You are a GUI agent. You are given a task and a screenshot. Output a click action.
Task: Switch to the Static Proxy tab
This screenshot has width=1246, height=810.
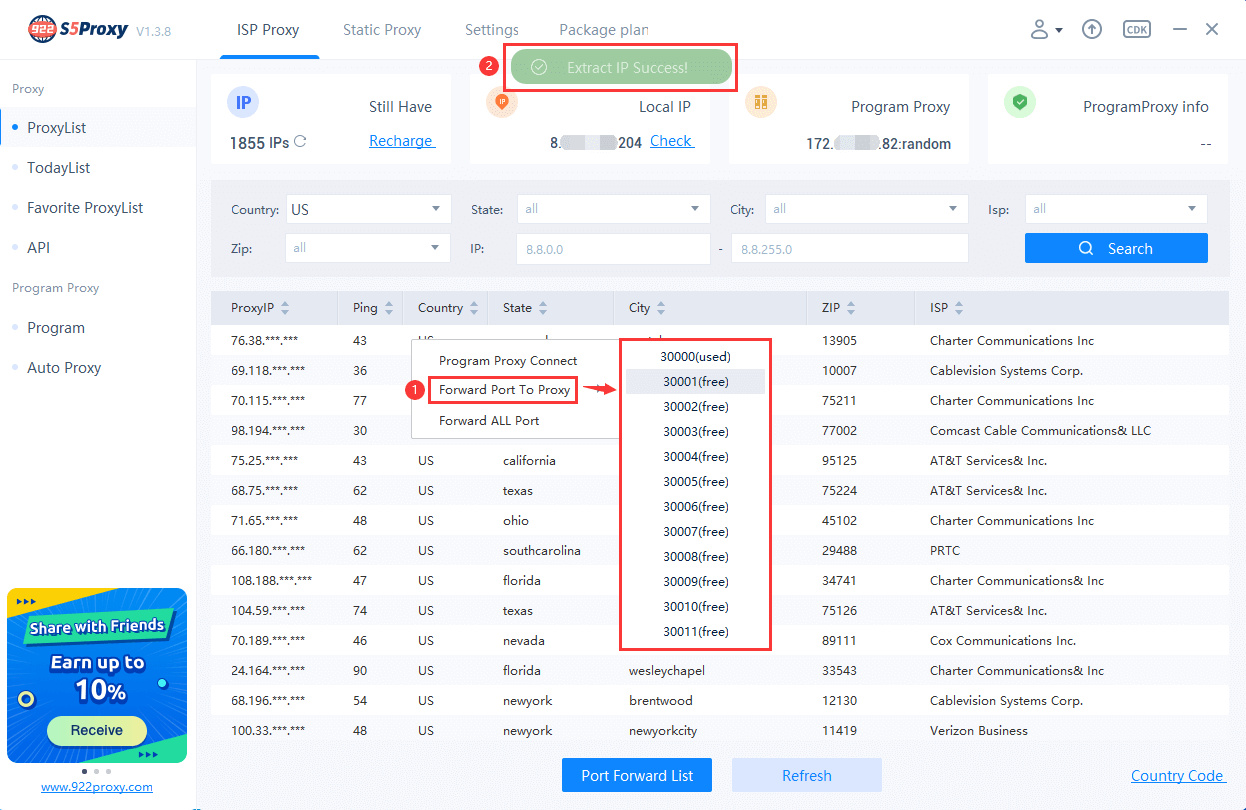[381, 30]
